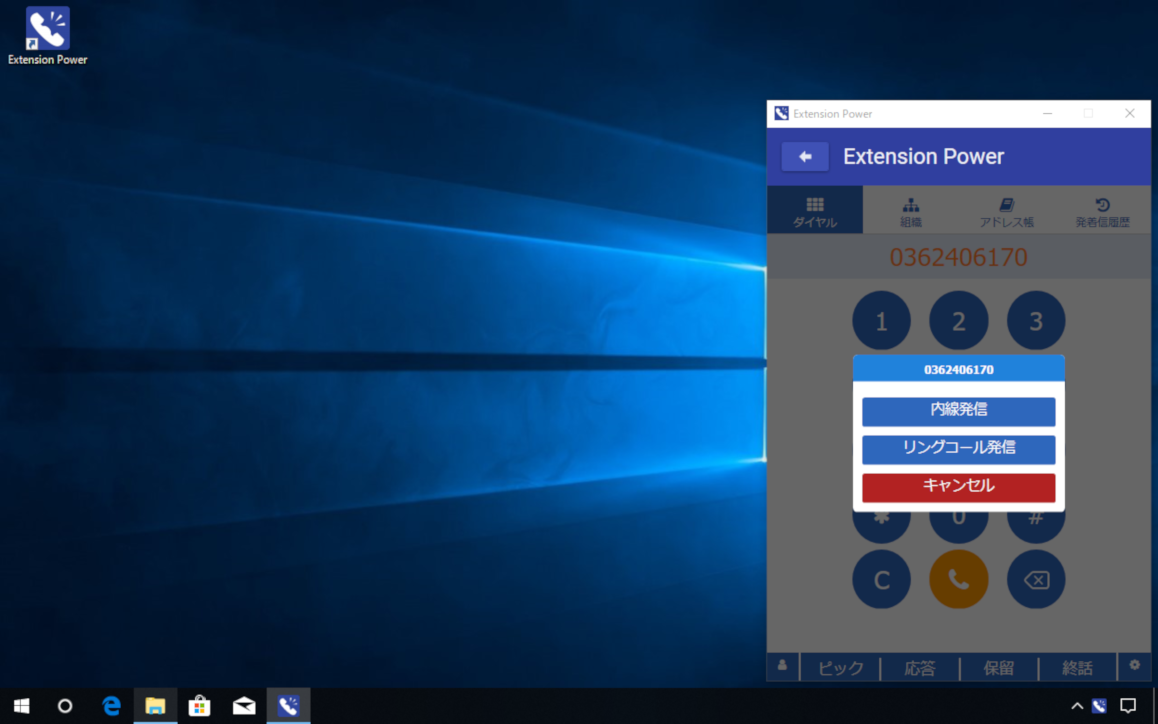
Task: Launch Microsoft Edge from the taskbar
Action: click(x=110, y=706)
